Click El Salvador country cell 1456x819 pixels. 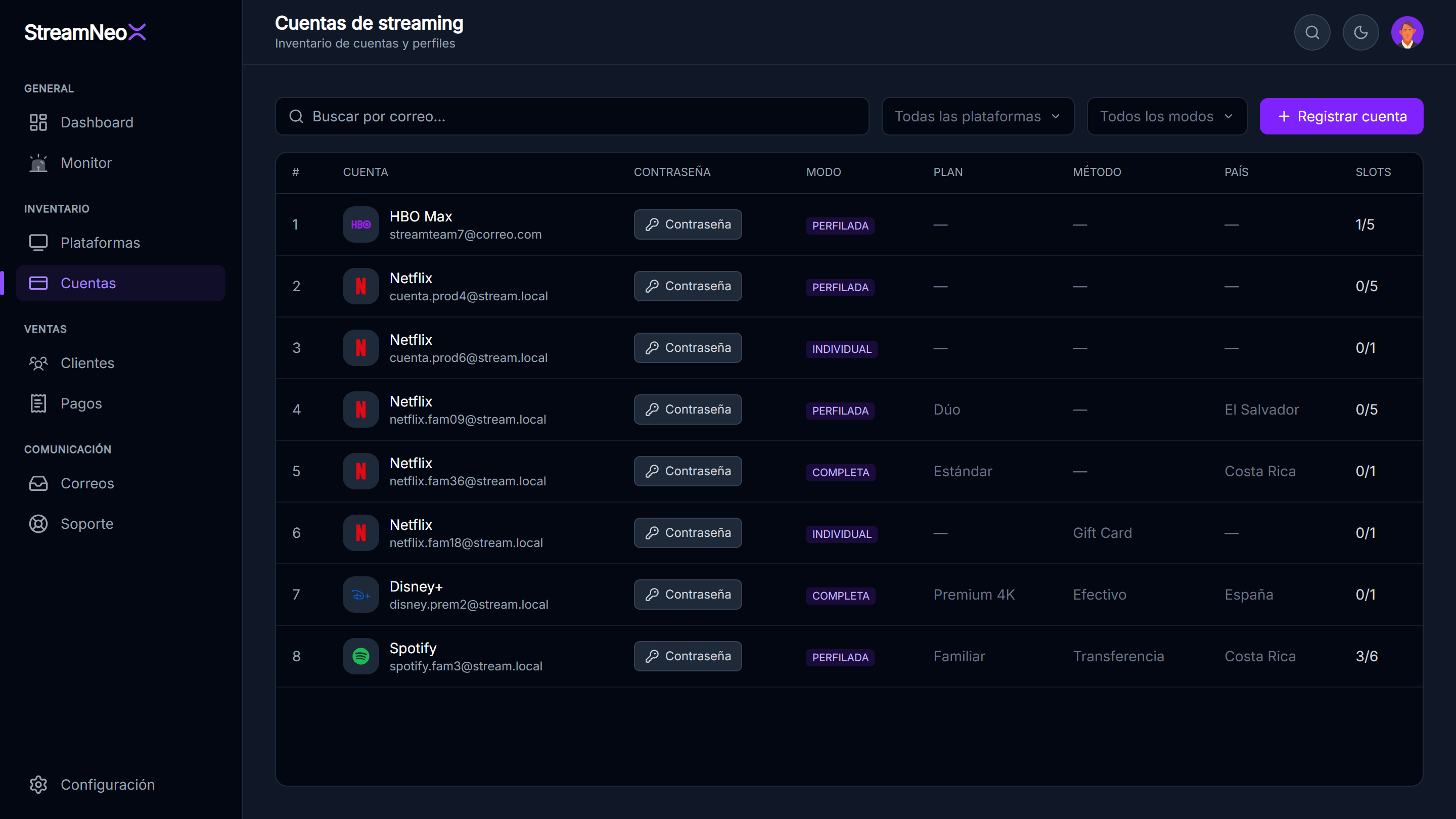click(1261, 410)
